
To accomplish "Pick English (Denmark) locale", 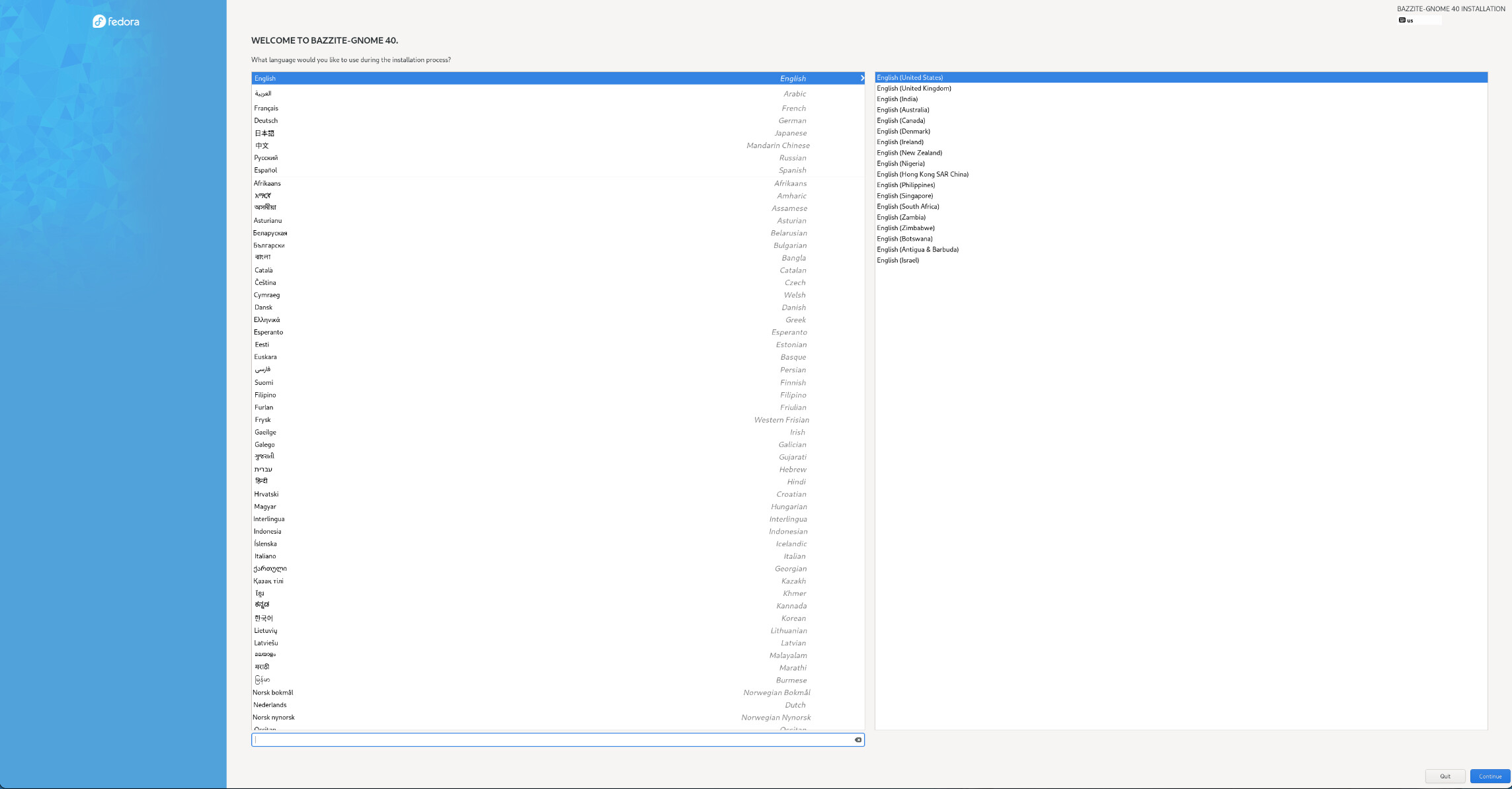I will (1181, 131).
